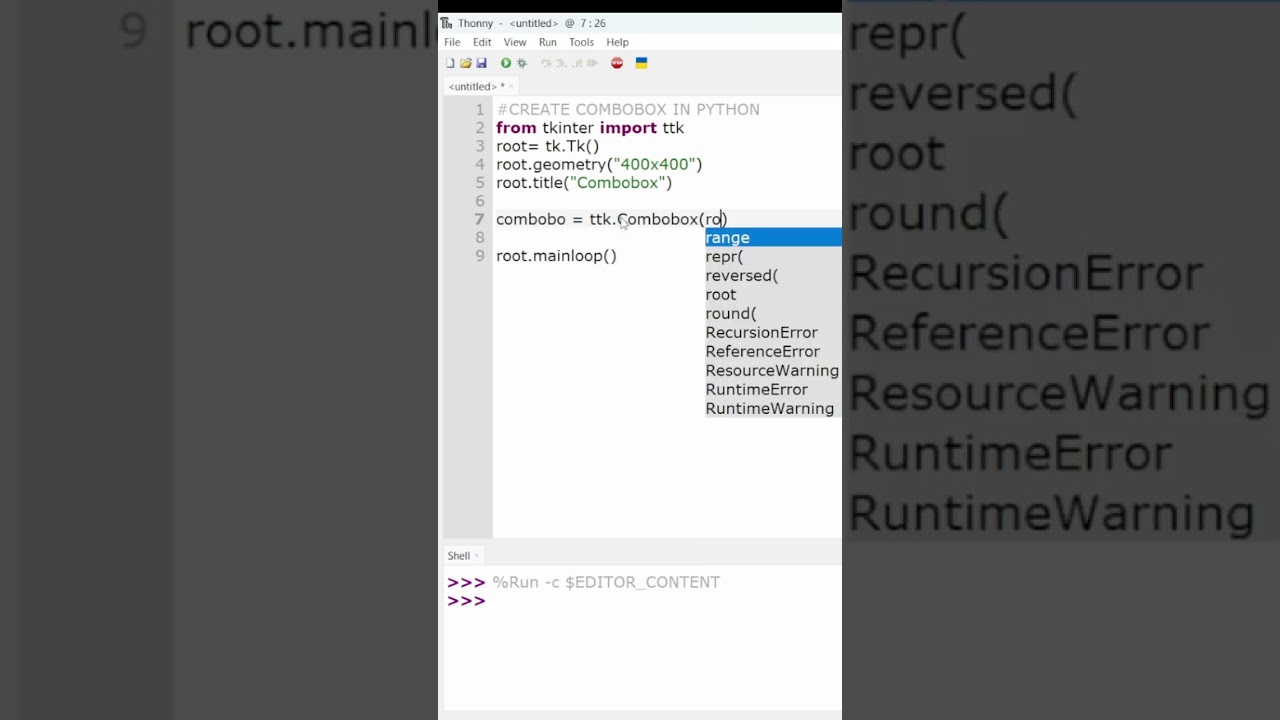Save the script with the floppy icon
This screenshot has height=720, width=1280.
(x=481, y=63)
